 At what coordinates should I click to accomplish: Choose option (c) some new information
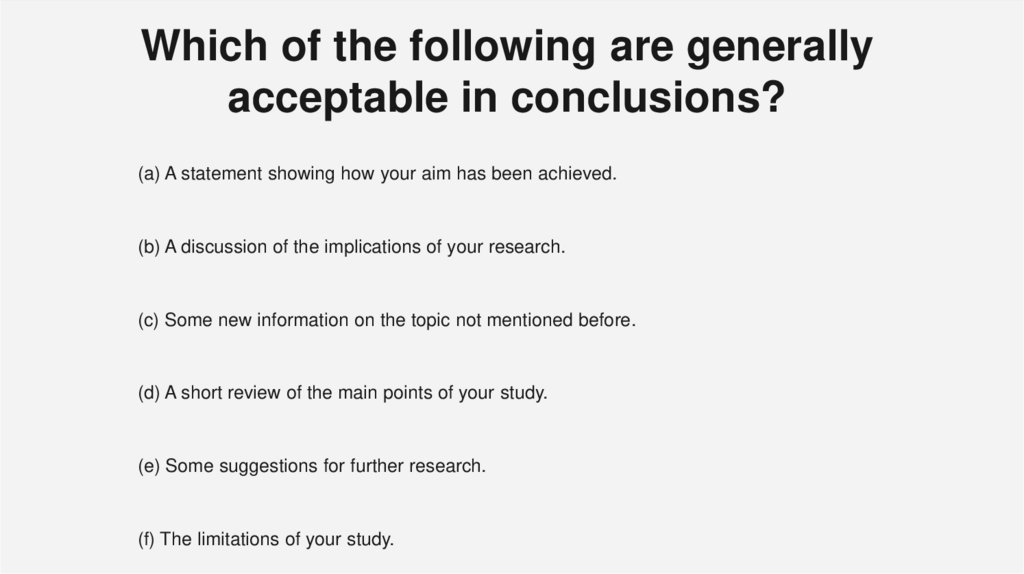pos(386,321)
